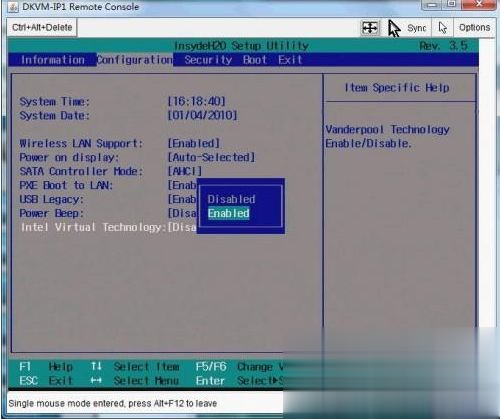This screenshot has width=500, height=419.
Task: Click the Java icon in title bar
Action: (x=13, y=7)
